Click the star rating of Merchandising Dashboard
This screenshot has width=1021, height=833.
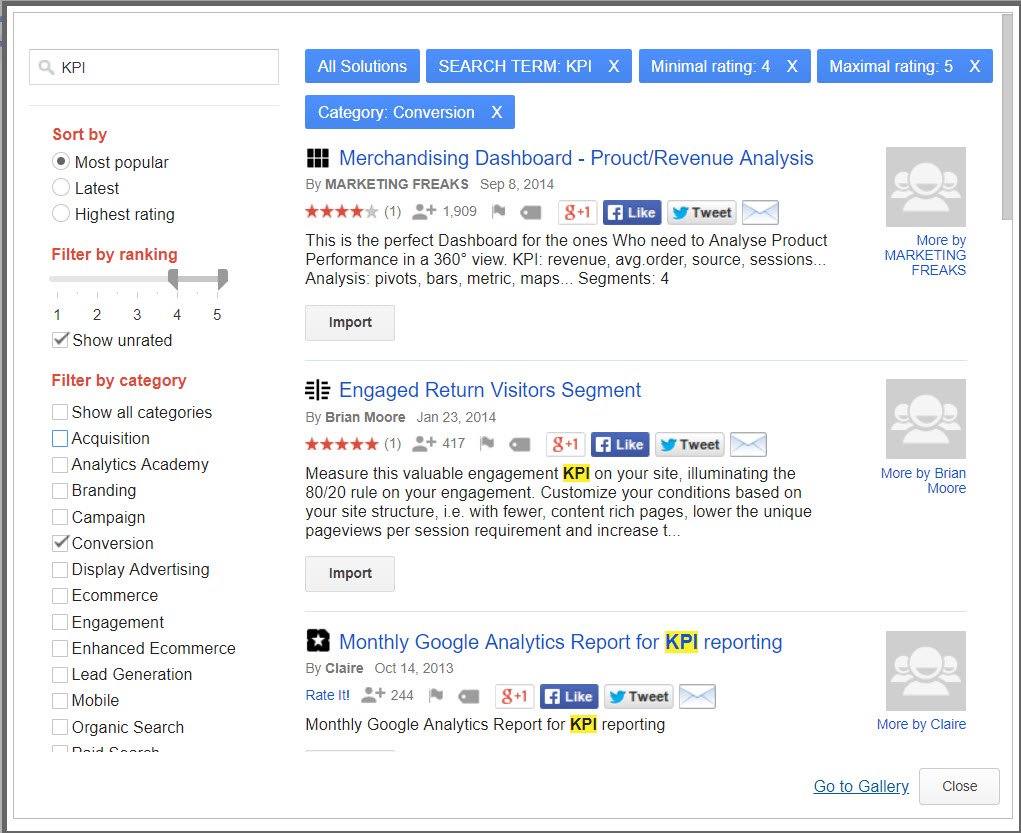[341, 212]
